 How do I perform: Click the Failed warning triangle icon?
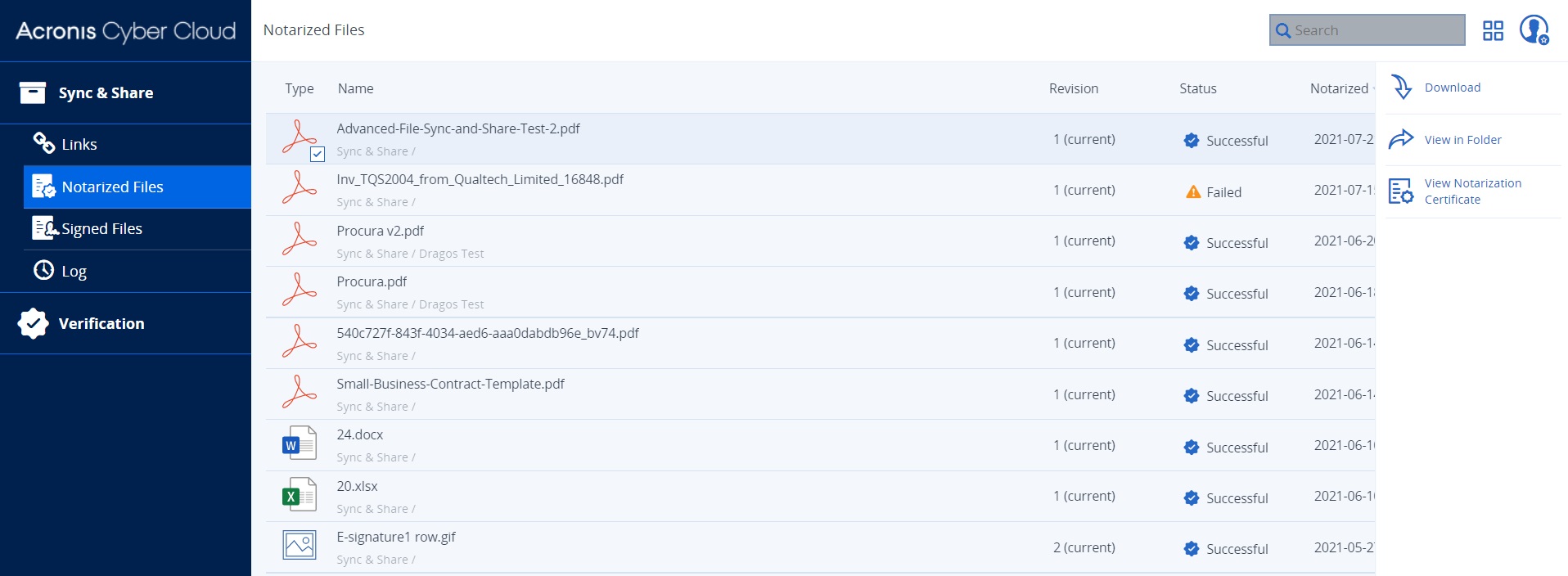tap(1193, 192)
